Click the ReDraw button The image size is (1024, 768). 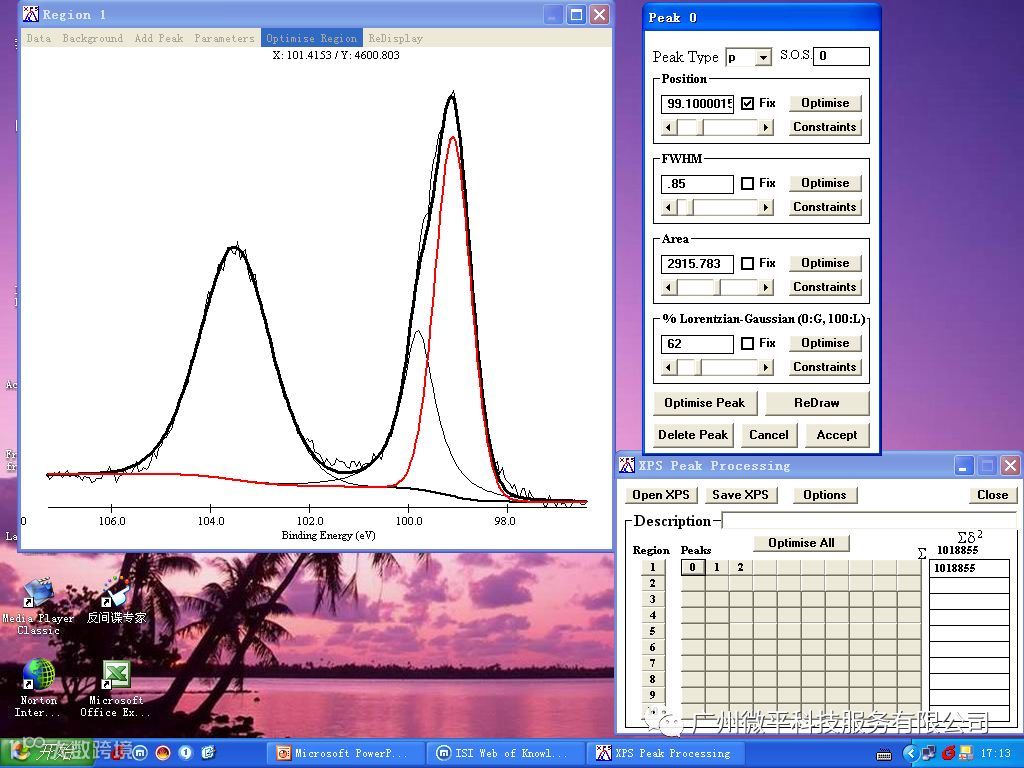pyautogui.click(x=817, y=403)
